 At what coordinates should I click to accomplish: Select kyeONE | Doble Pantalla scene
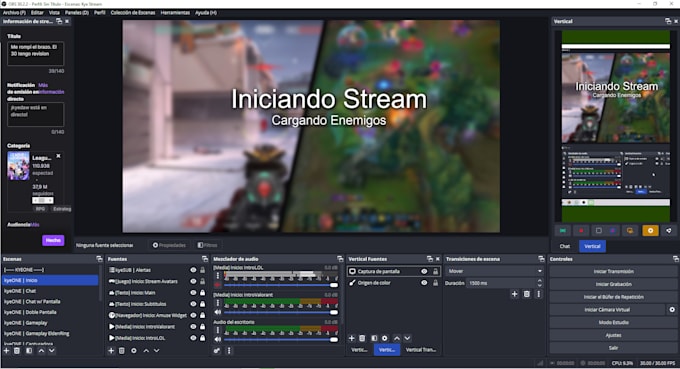coord(50,312)
